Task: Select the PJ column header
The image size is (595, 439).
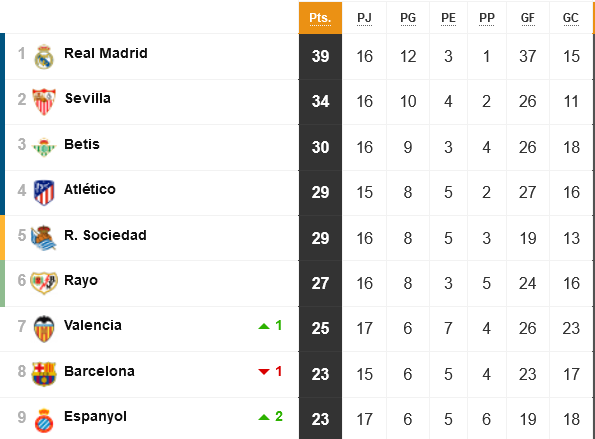Action: (x=364, y=18)
